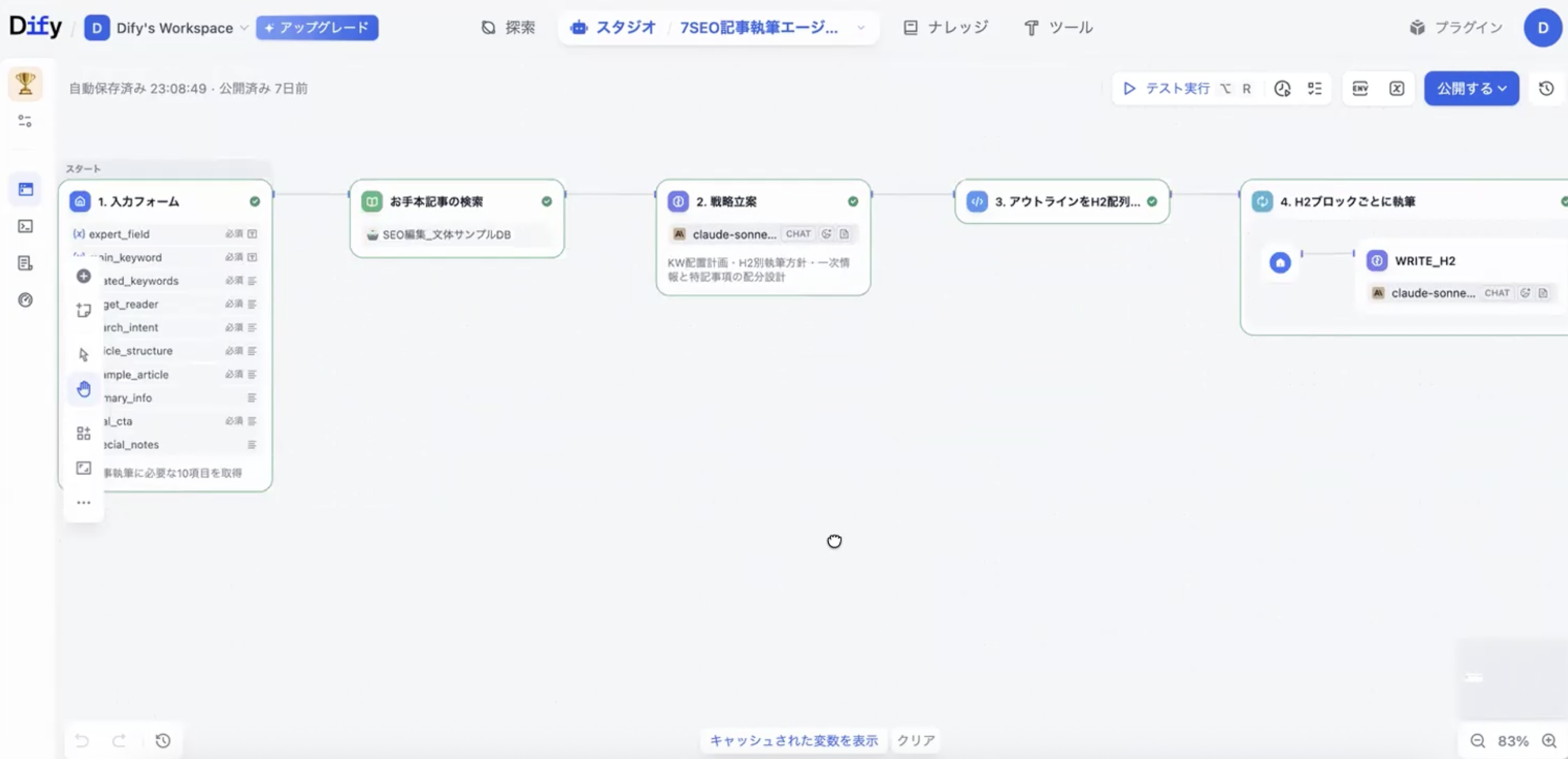Click the expert_field variable row
The height and width of the screenshot is (759, 1568).
click(x=165, y=234)
